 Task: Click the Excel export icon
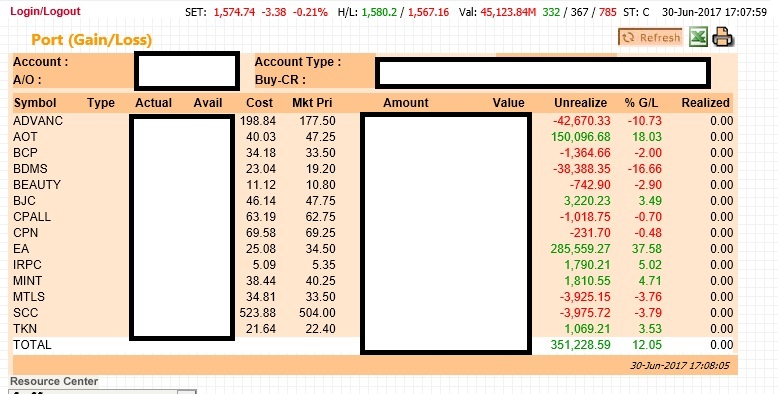[x=698, y=38]
